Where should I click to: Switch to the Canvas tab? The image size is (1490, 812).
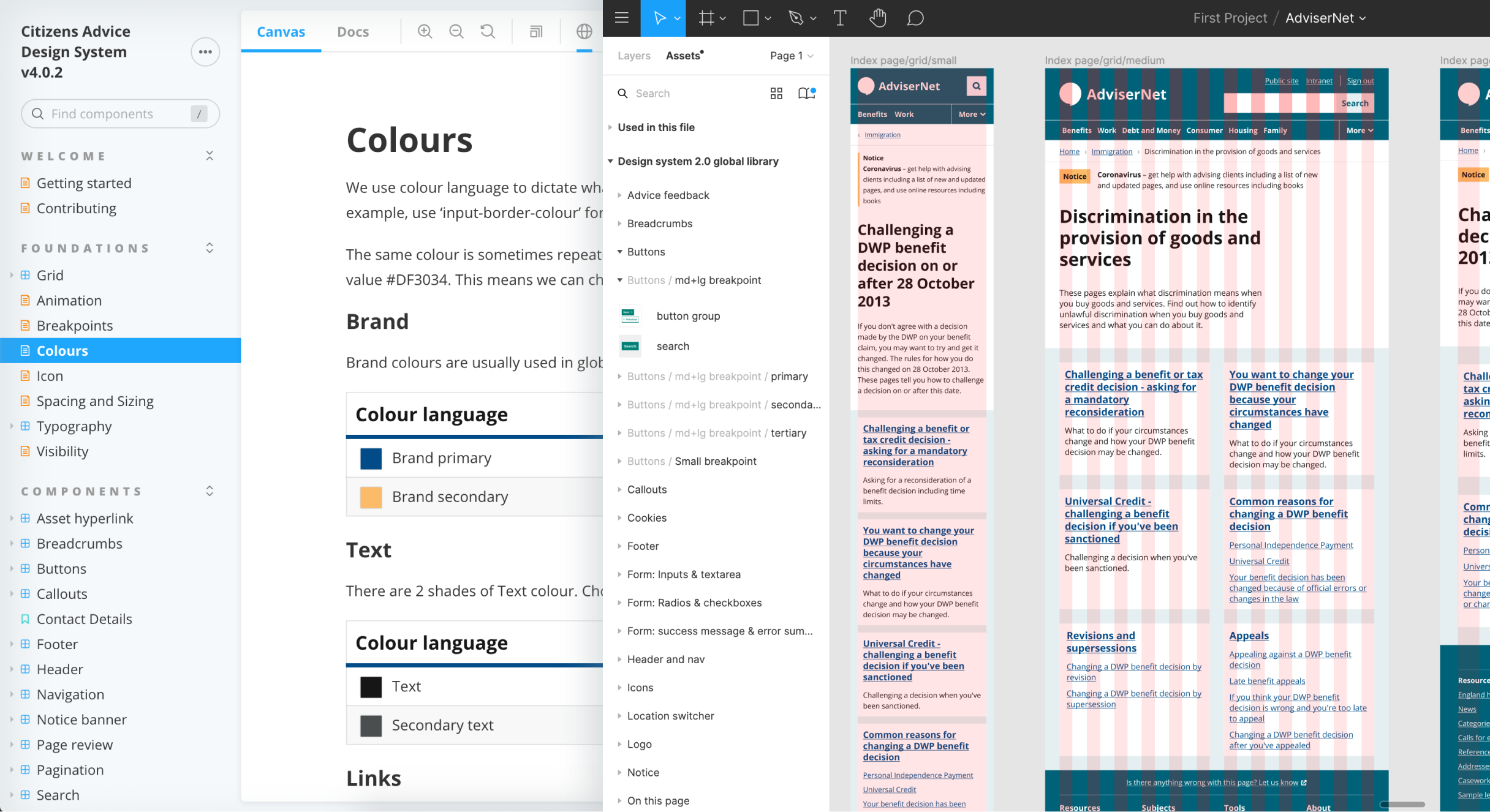click(281, 31)
